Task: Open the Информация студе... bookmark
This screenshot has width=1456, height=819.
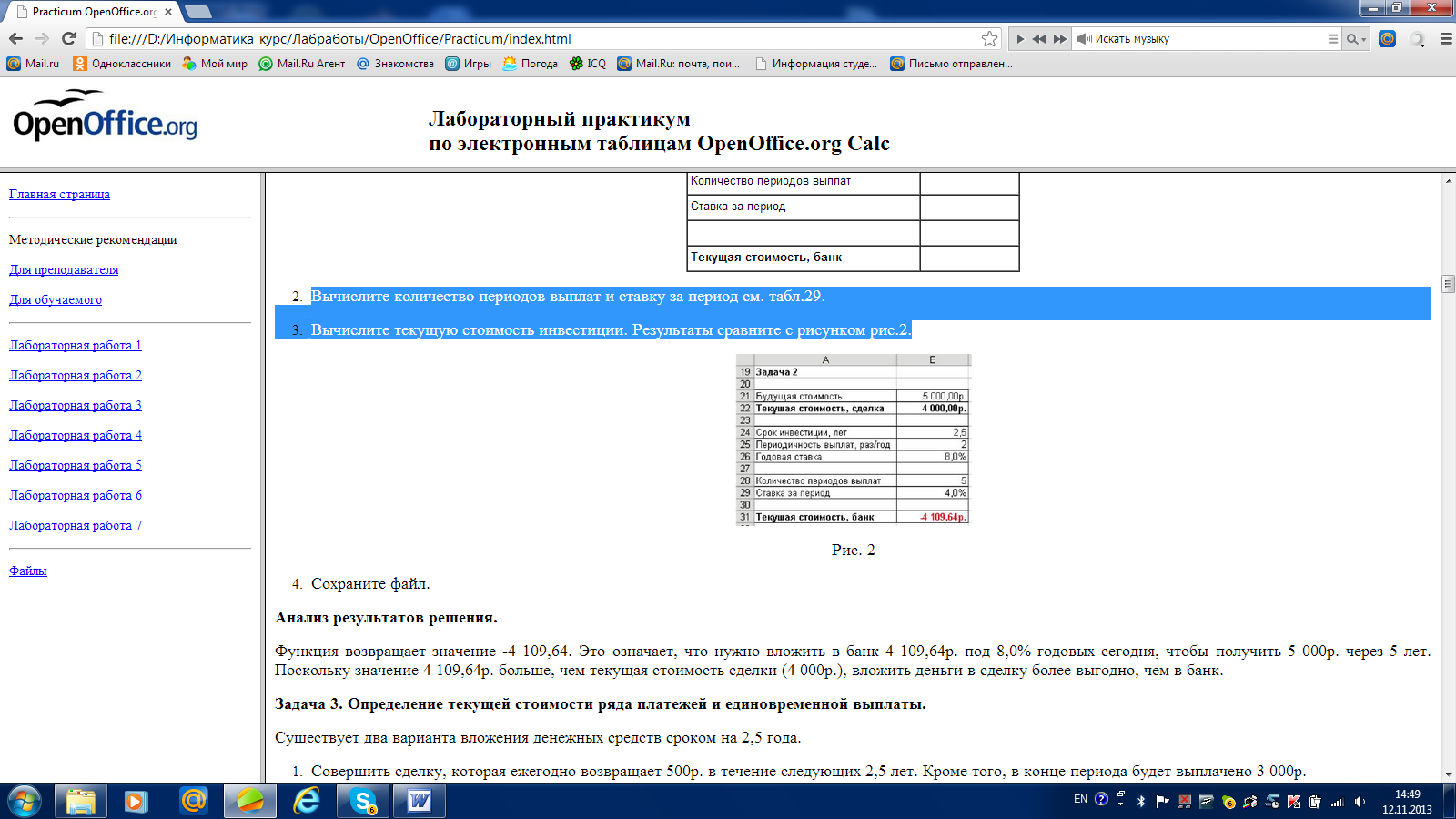Action: tap(816, 64)
